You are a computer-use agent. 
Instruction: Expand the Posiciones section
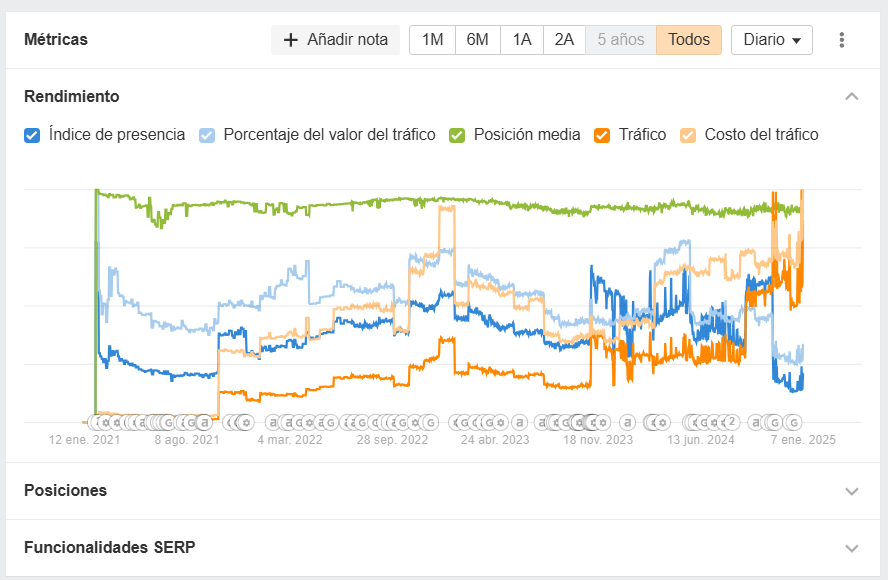852,491
